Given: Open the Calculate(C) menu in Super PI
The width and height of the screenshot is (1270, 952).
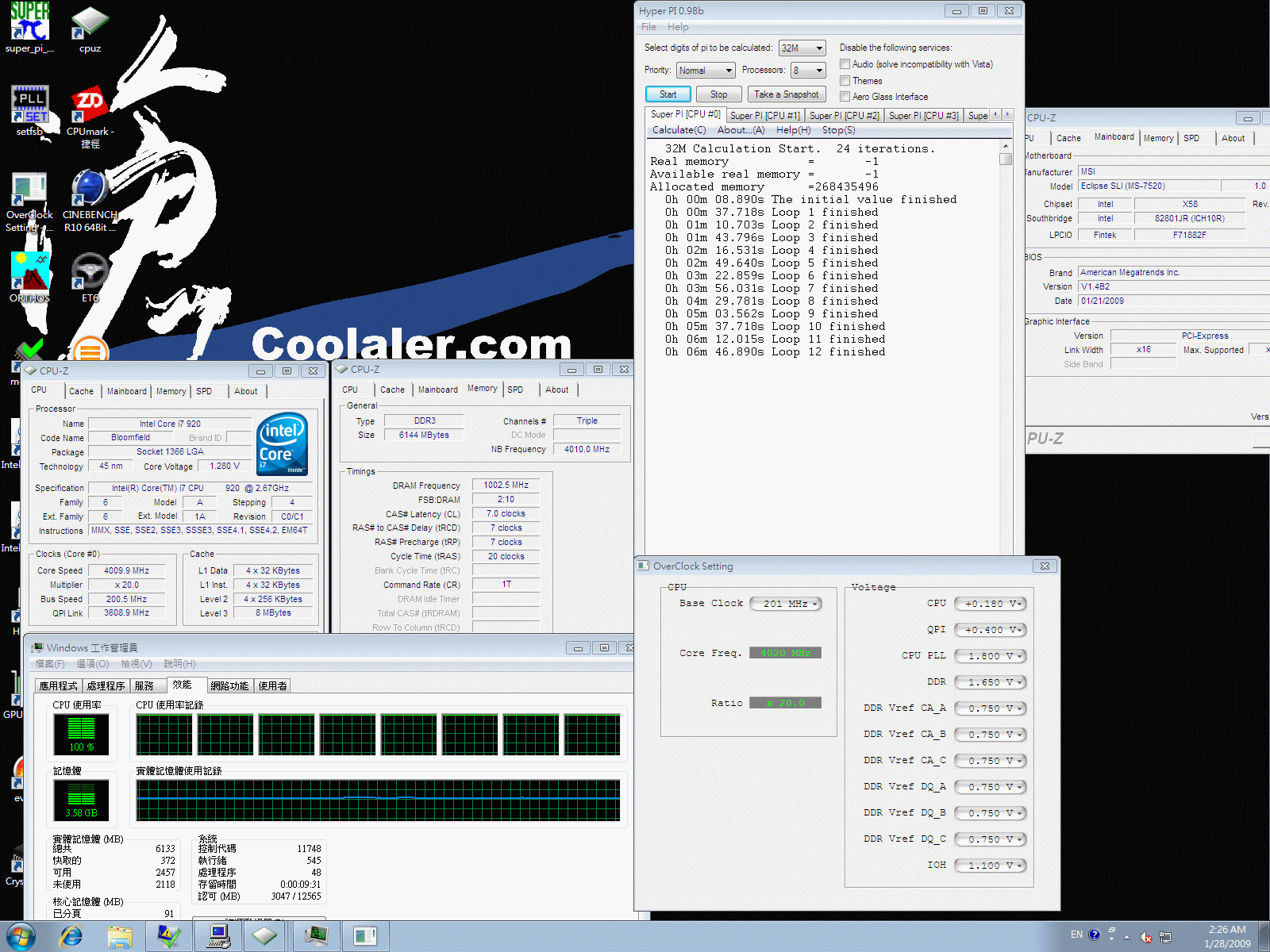Looking at the screenshot, I should pos(679,130).
